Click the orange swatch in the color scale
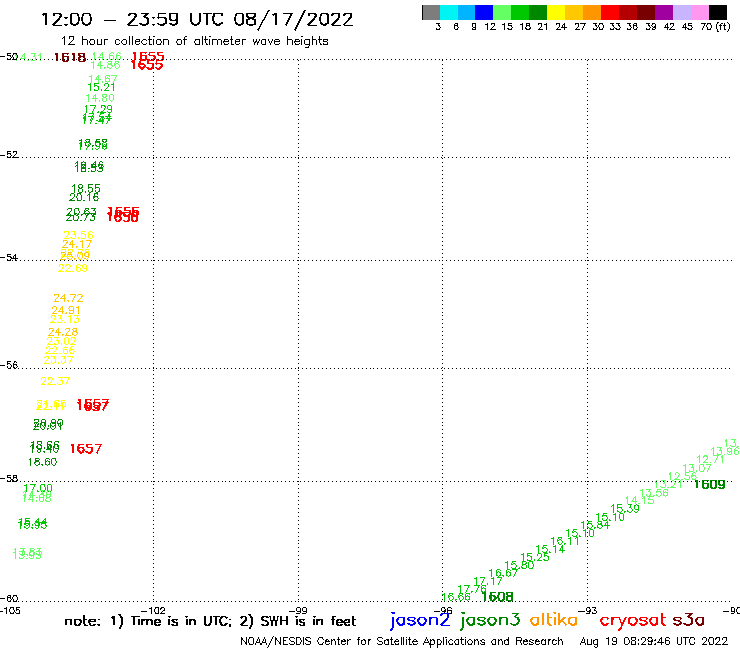This screenshot has height=650, width=740. [592, 12]
